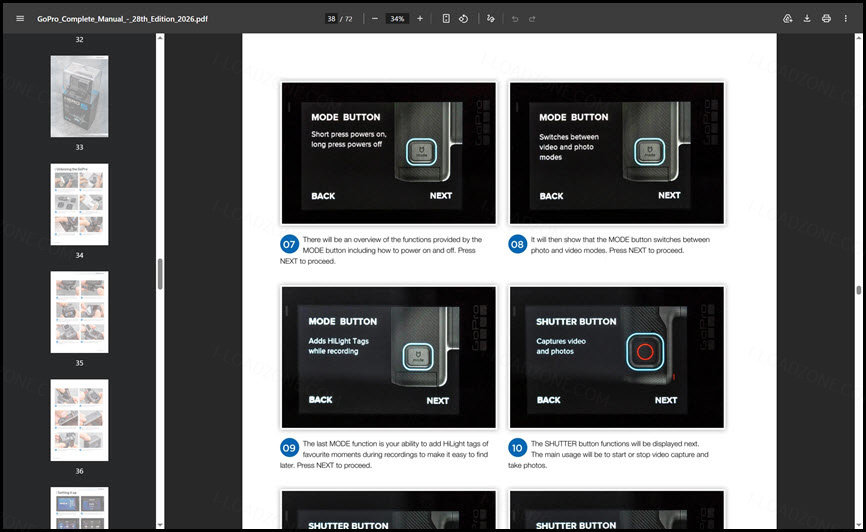Open page 34 thumbnail

(80, 204)
